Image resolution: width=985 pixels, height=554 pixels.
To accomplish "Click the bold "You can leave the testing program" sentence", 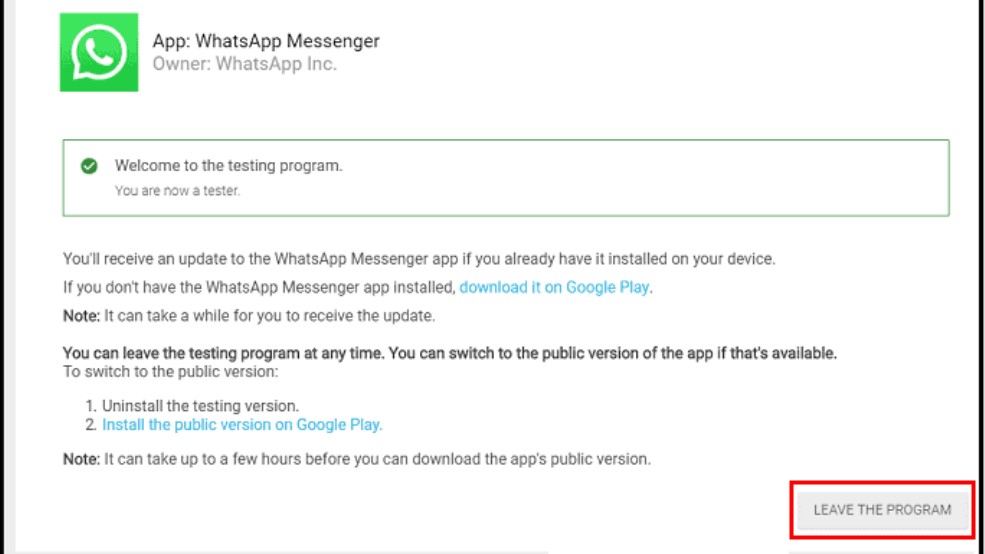I will pyautogui.click(x=450, y=353).
